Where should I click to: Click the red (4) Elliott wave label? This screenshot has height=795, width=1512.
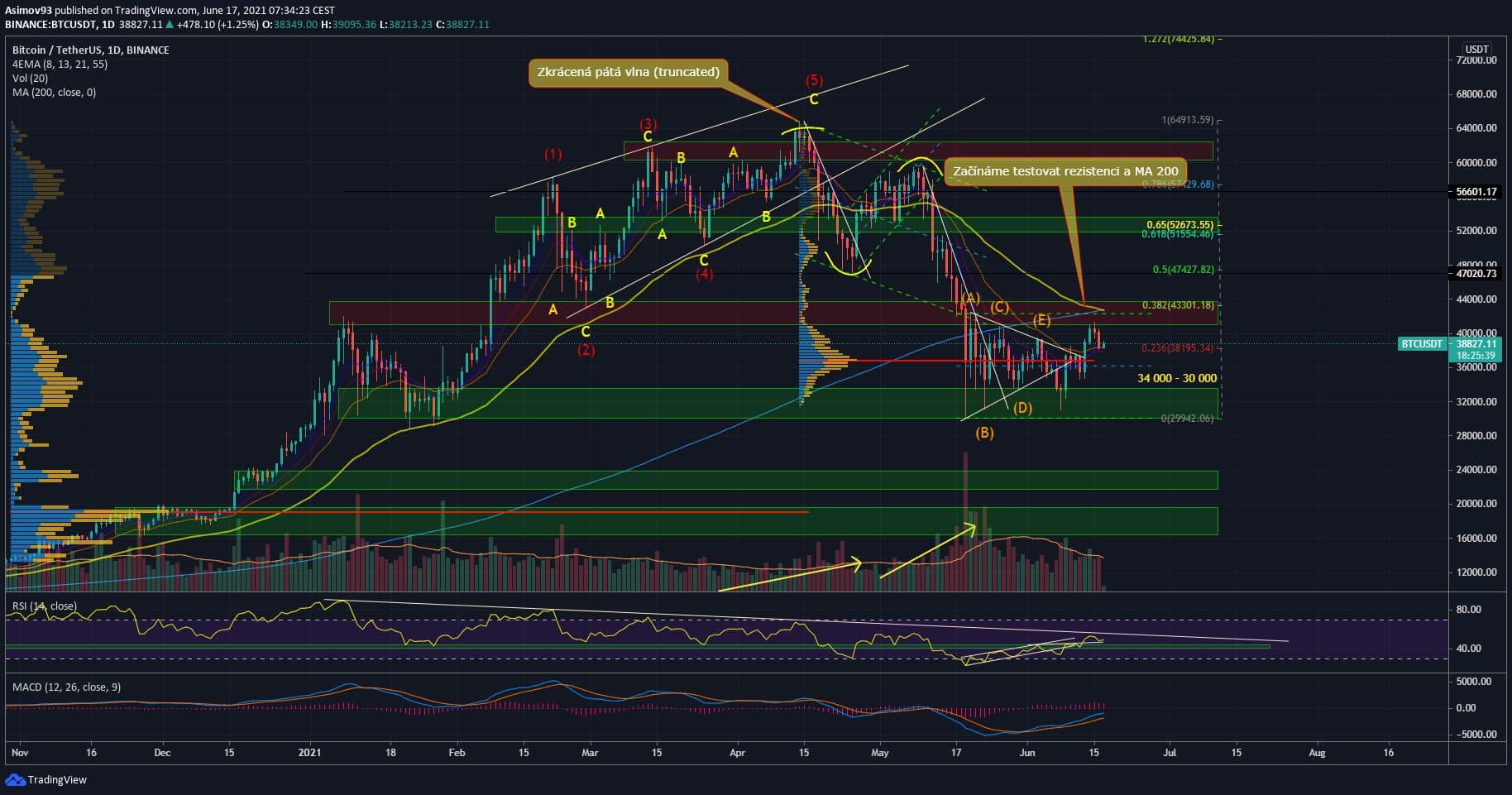coord(704,274)
